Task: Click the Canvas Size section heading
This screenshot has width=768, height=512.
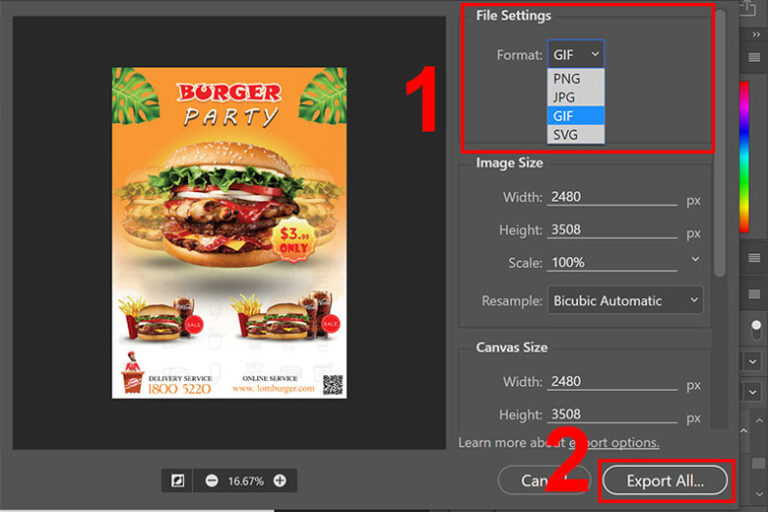Action: point(512,347)
